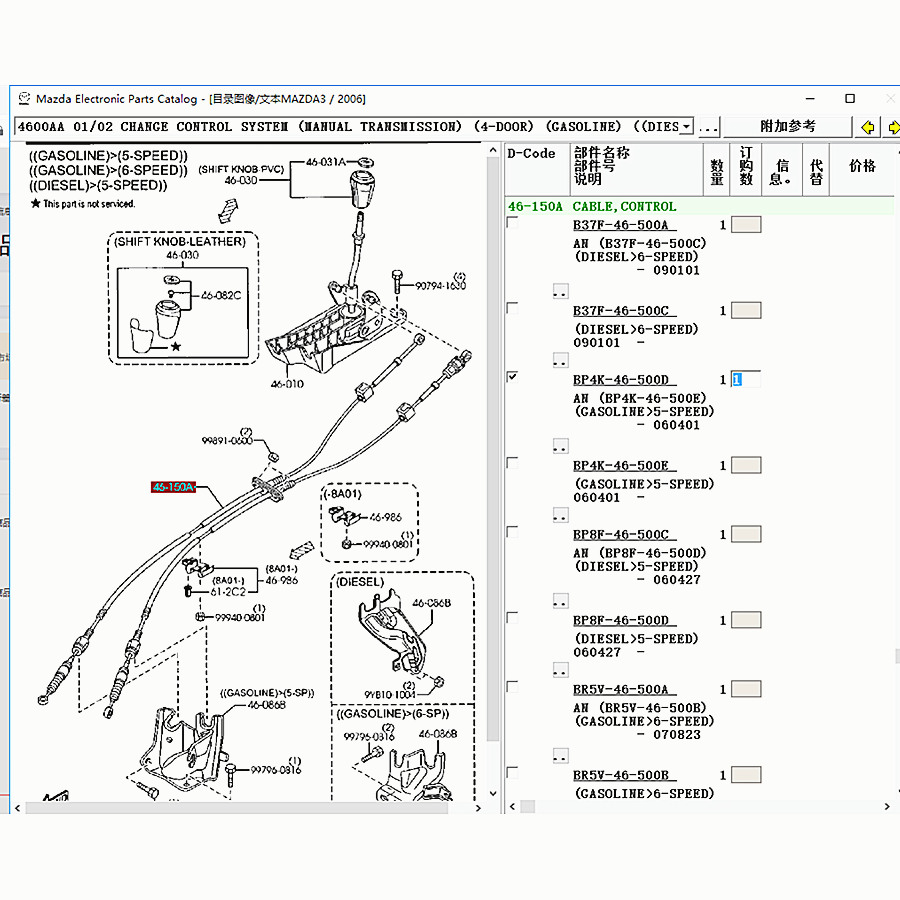900x900 pixels.
Task: Click diagram scrollbar down arrow
Action: 493,794
